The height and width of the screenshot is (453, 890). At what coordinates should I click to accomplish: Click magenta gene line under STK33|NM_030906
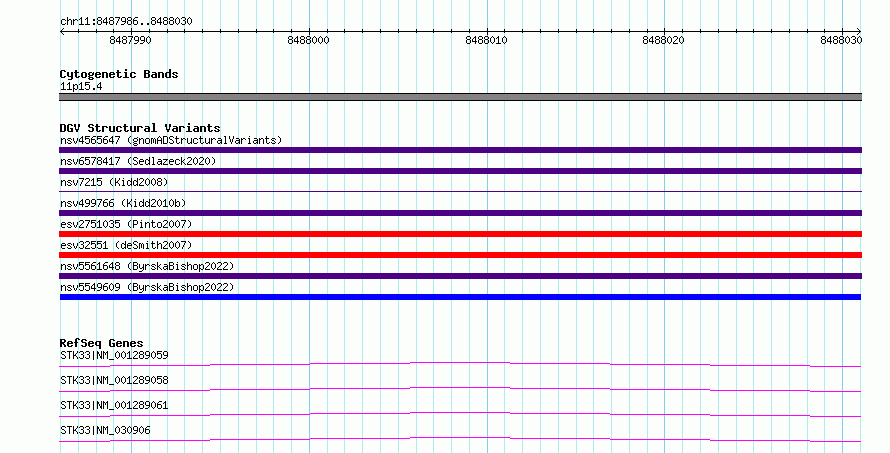pos(460,439)
